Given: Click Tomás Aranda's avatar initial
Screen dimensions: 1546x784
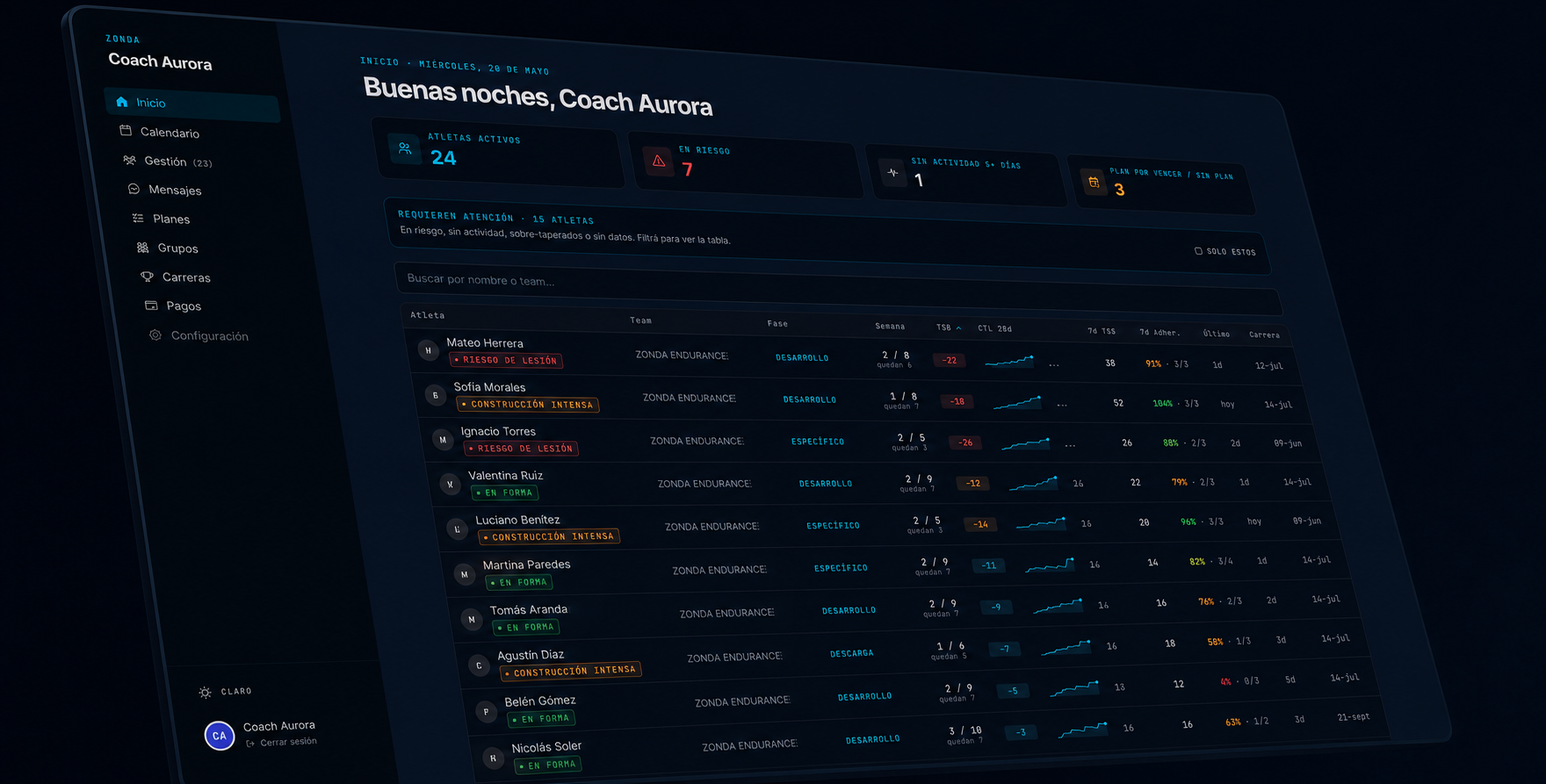Looking at the screenshot, I should pos(473,619).
